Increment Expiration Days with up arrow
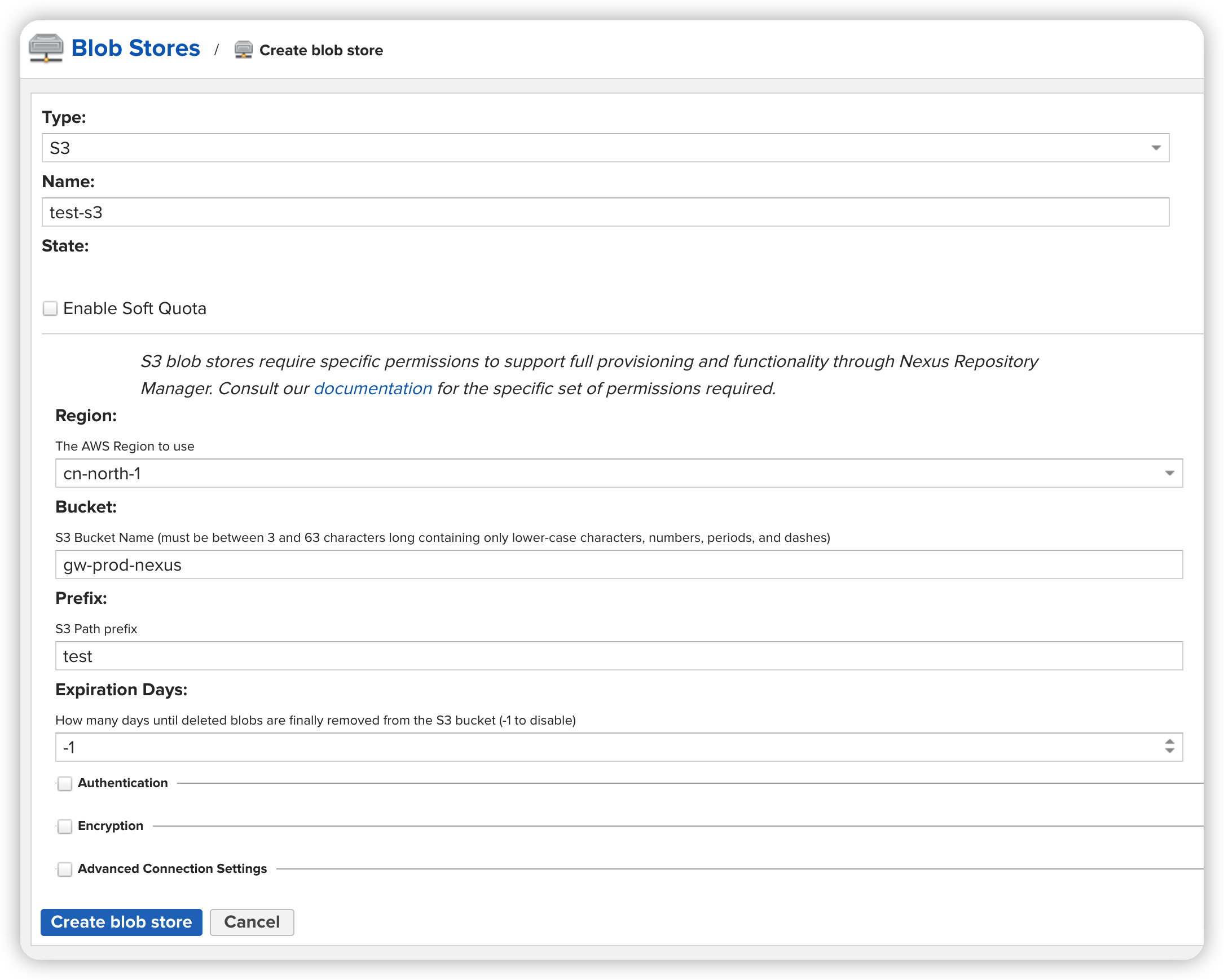 [1169, 742]
